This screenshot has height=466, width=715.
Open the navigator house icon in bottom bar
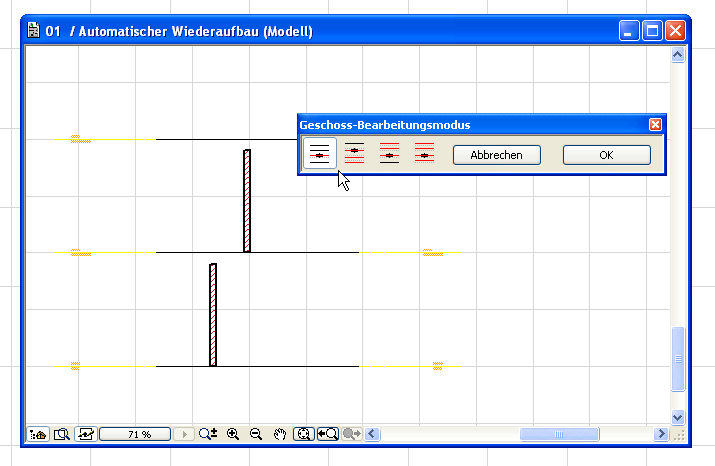38,434
